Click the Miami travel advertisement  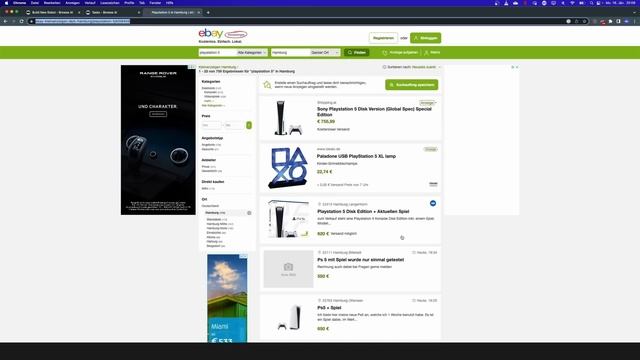point(227,298)
